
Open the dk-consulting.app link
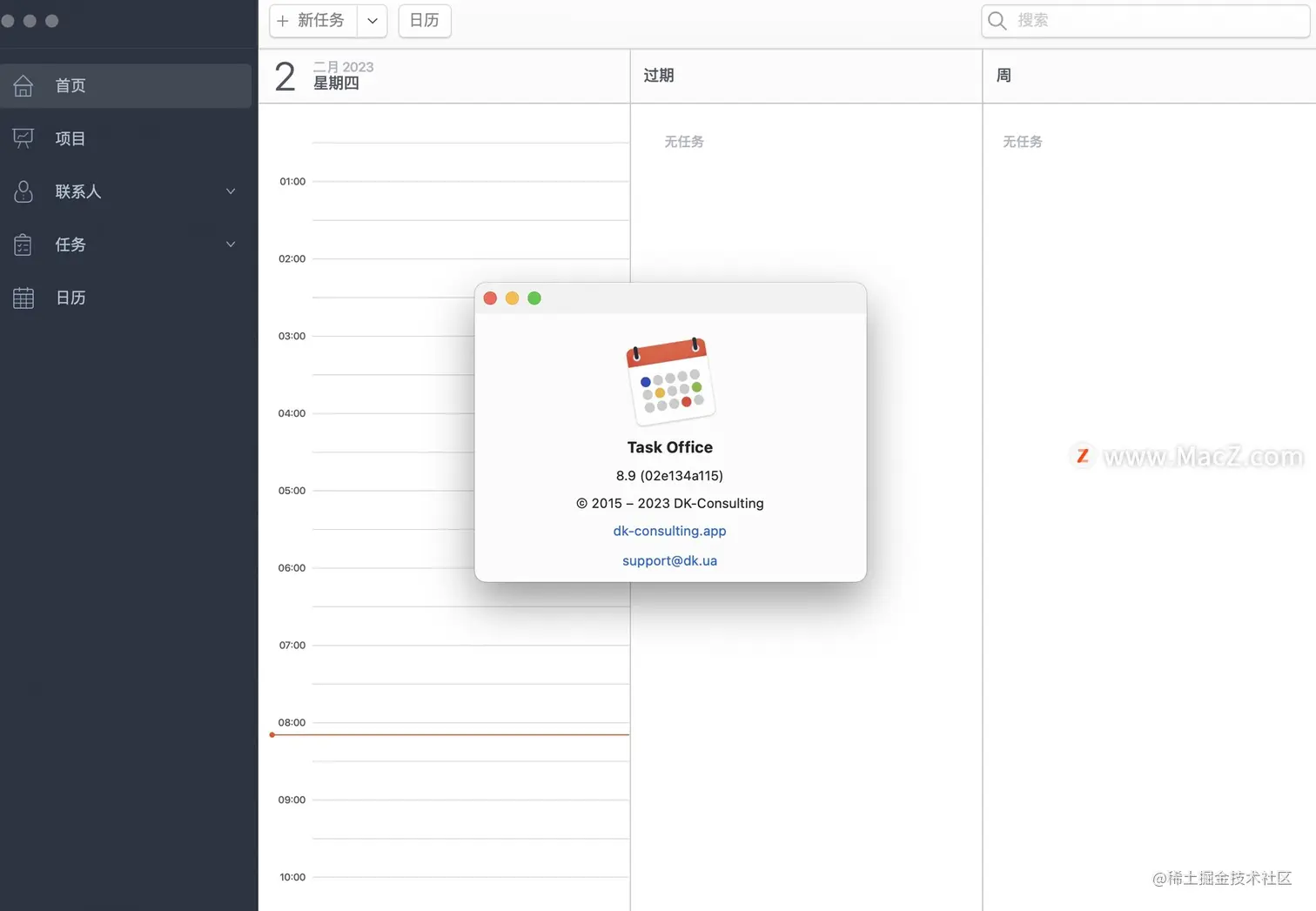pyautogui.click(x=669, y=531)
